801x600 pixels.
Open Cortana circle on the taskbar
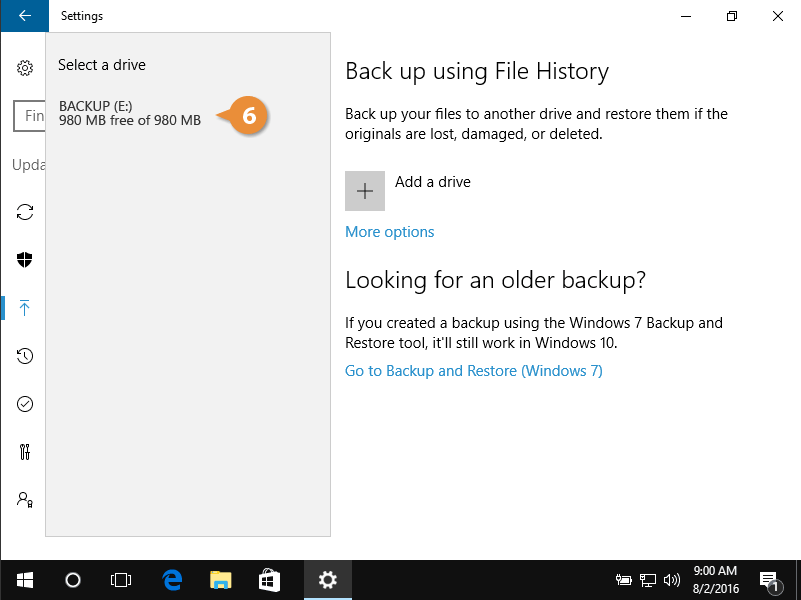[x=73, y=580]
